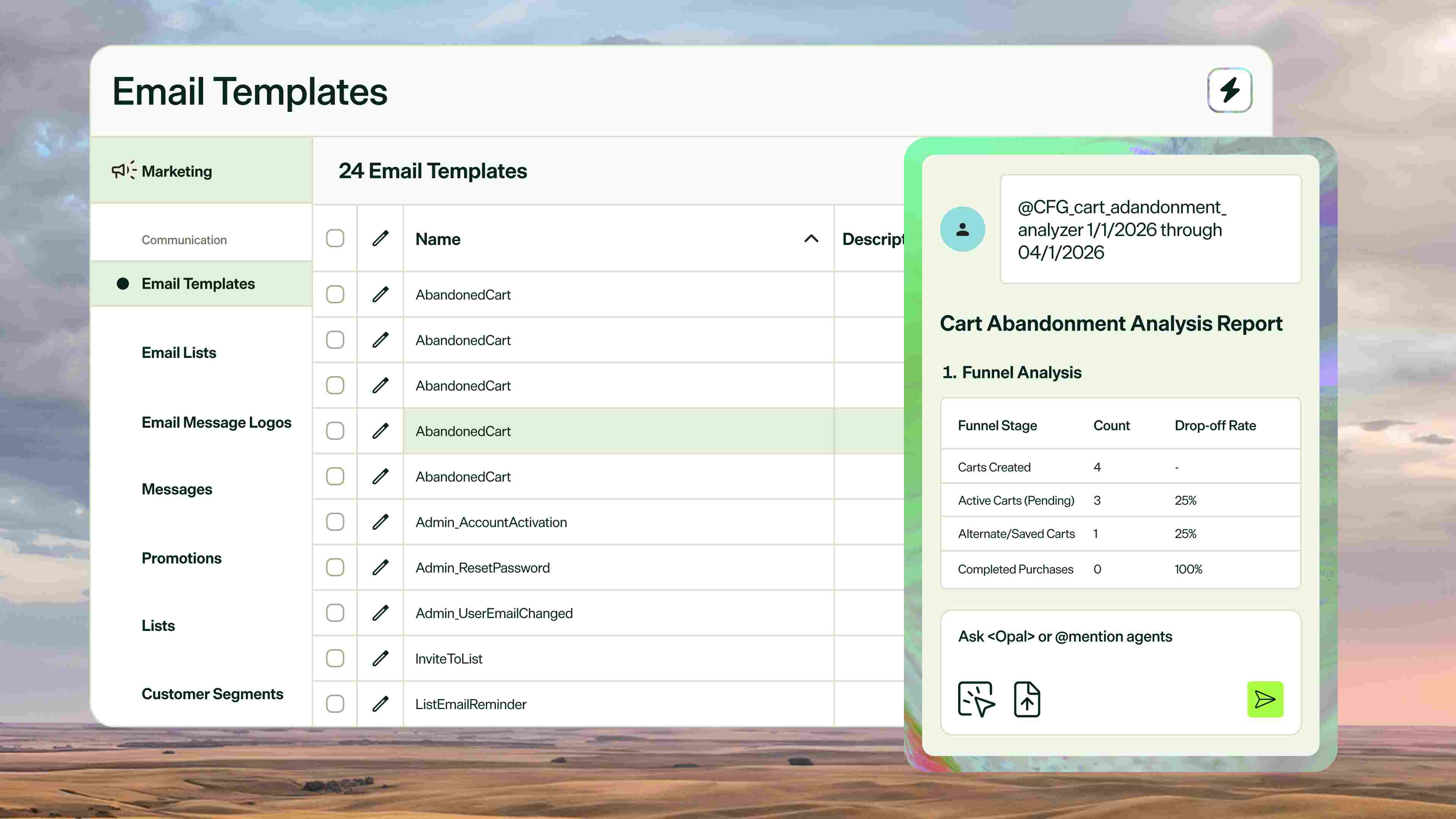Open the InviteToList template

pyautogui.click(x=449, y=659)
